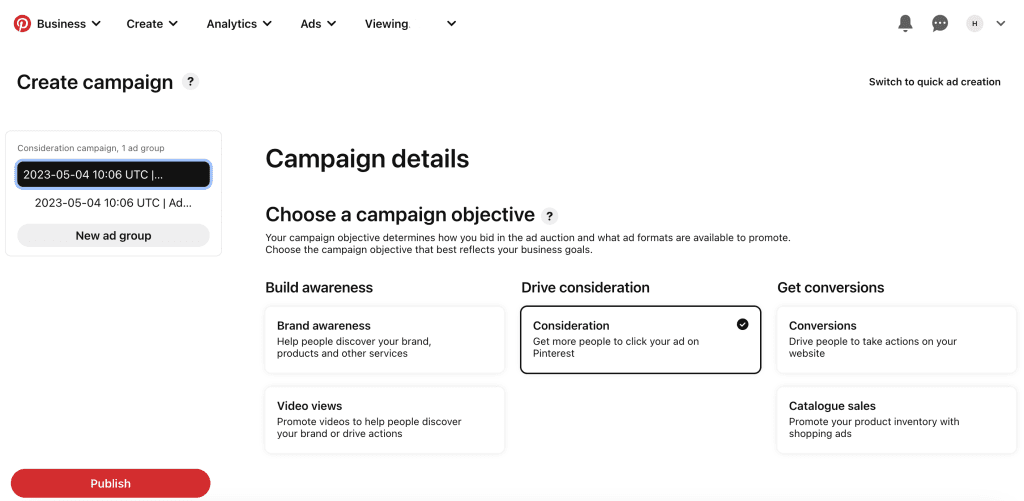Open the Analytics menu
The width and height of the screenshot is (1024, 501).
(239, 24)
